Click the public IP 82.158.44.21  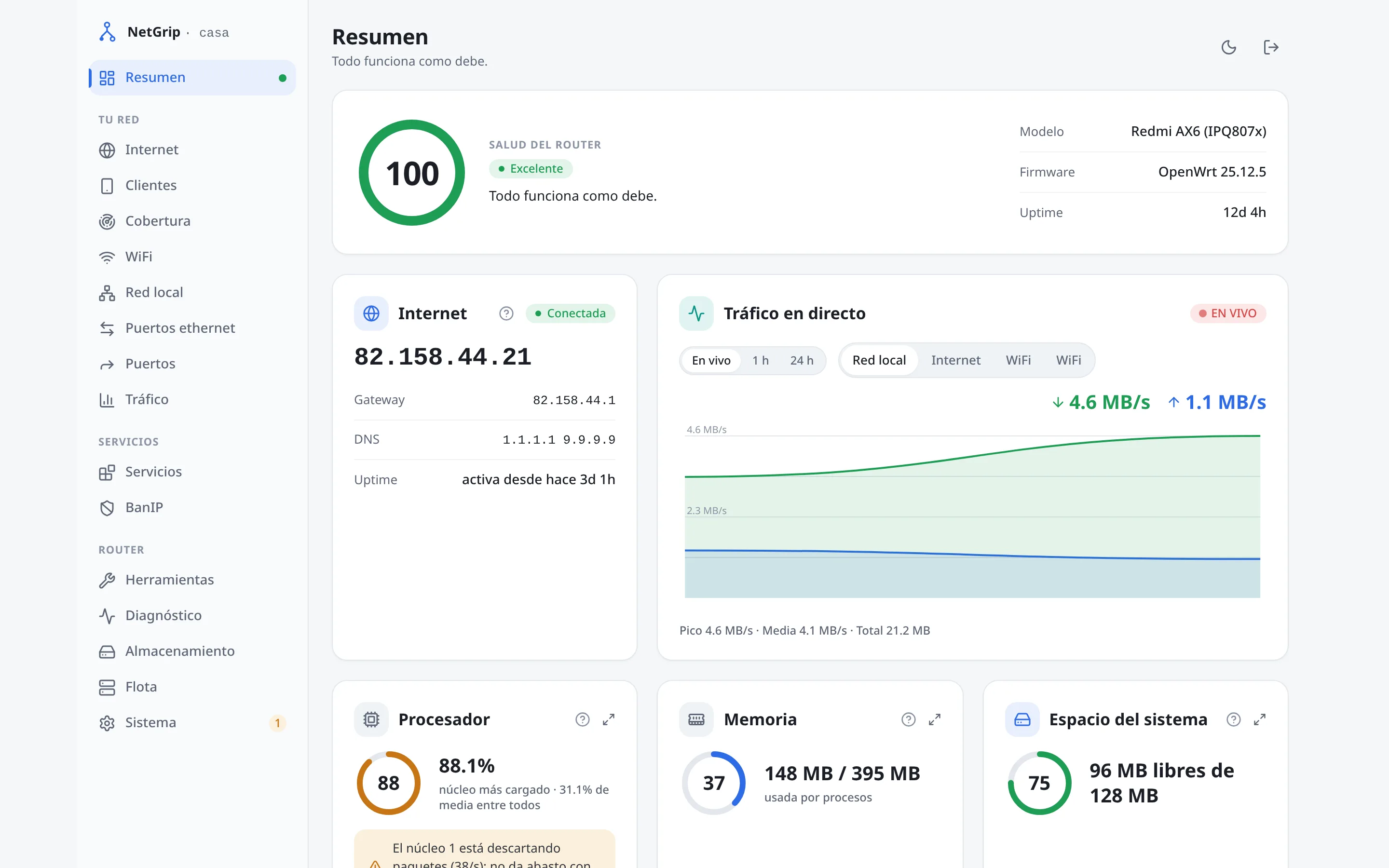pos(443,356)
